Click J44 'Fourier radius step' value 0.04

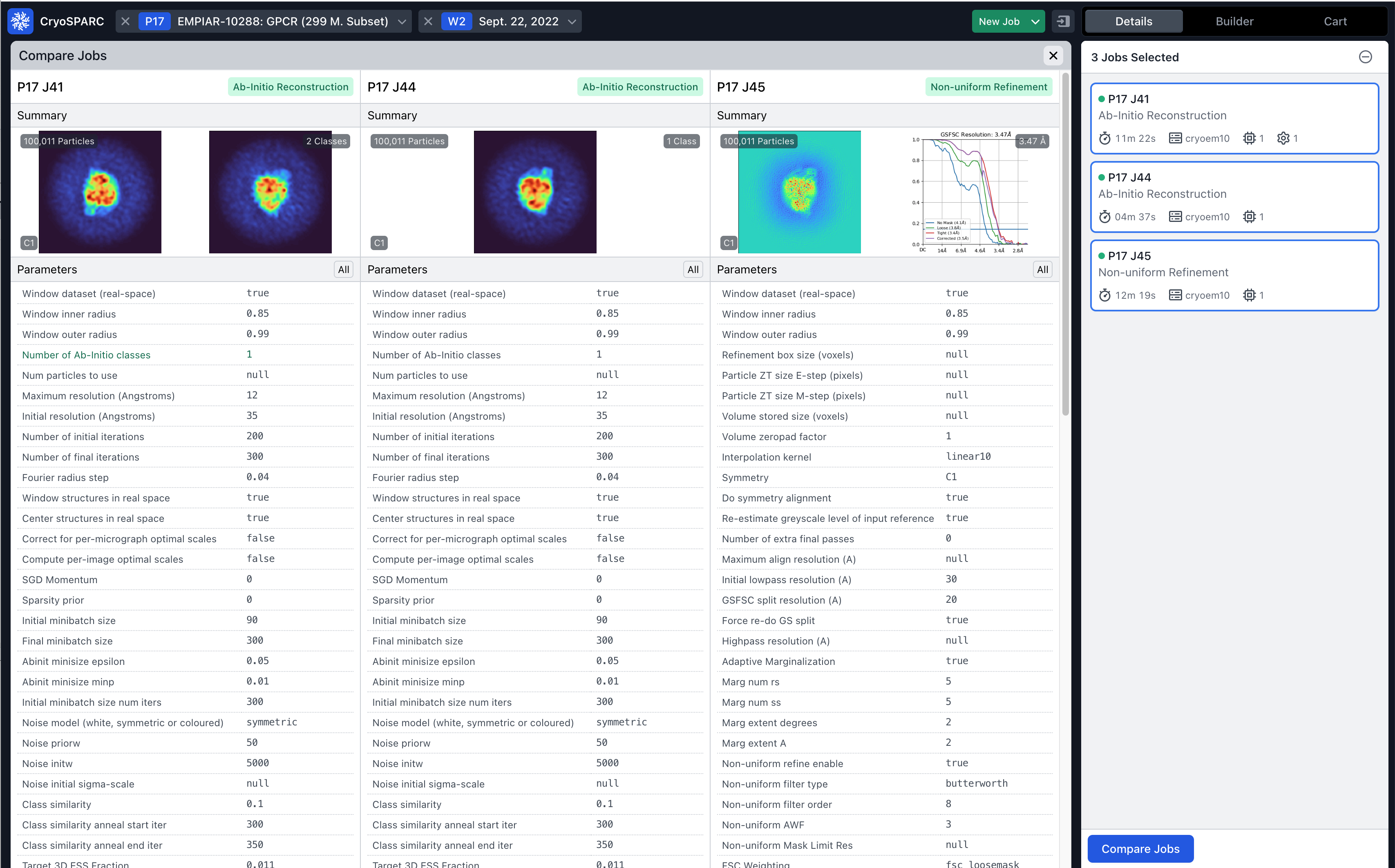607,477
